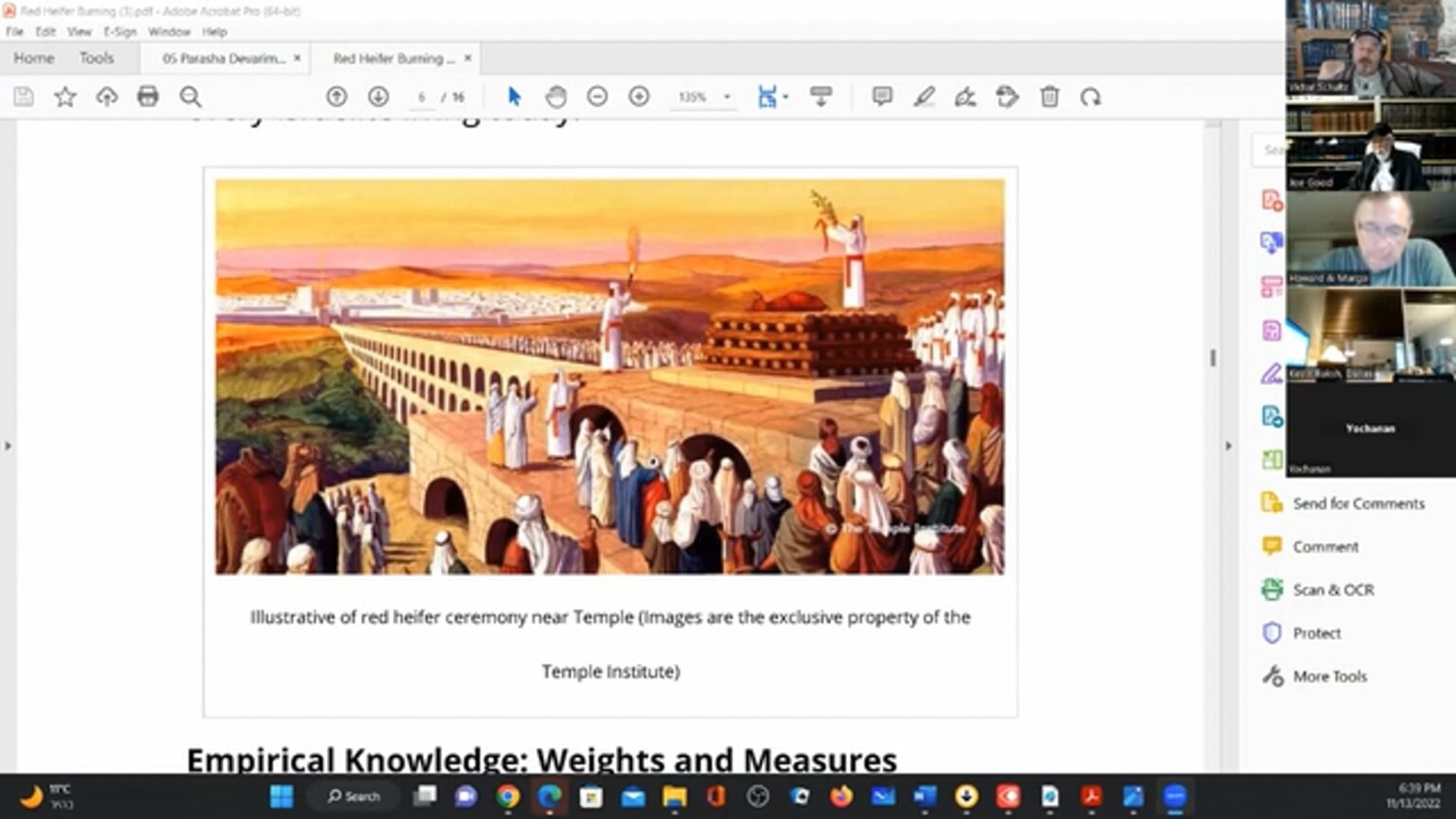Switch to the 05 Parasha Devarim tab
Viewport: 1456px width, 819px height.
pyautogui.click(x=223, y=59)
